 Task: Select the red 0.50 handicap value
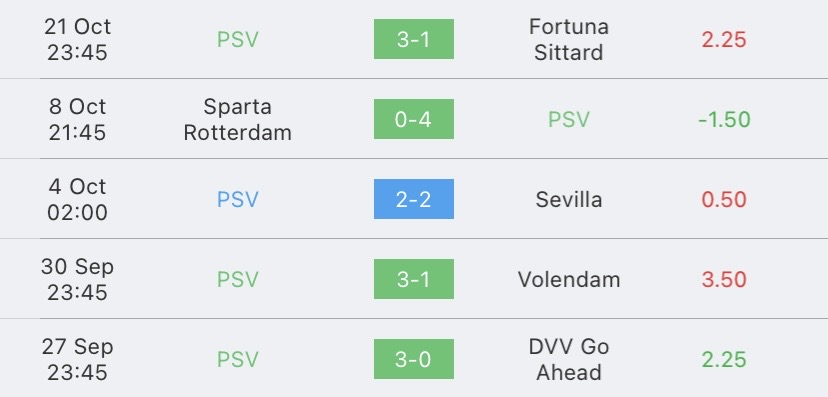(724, 200)
